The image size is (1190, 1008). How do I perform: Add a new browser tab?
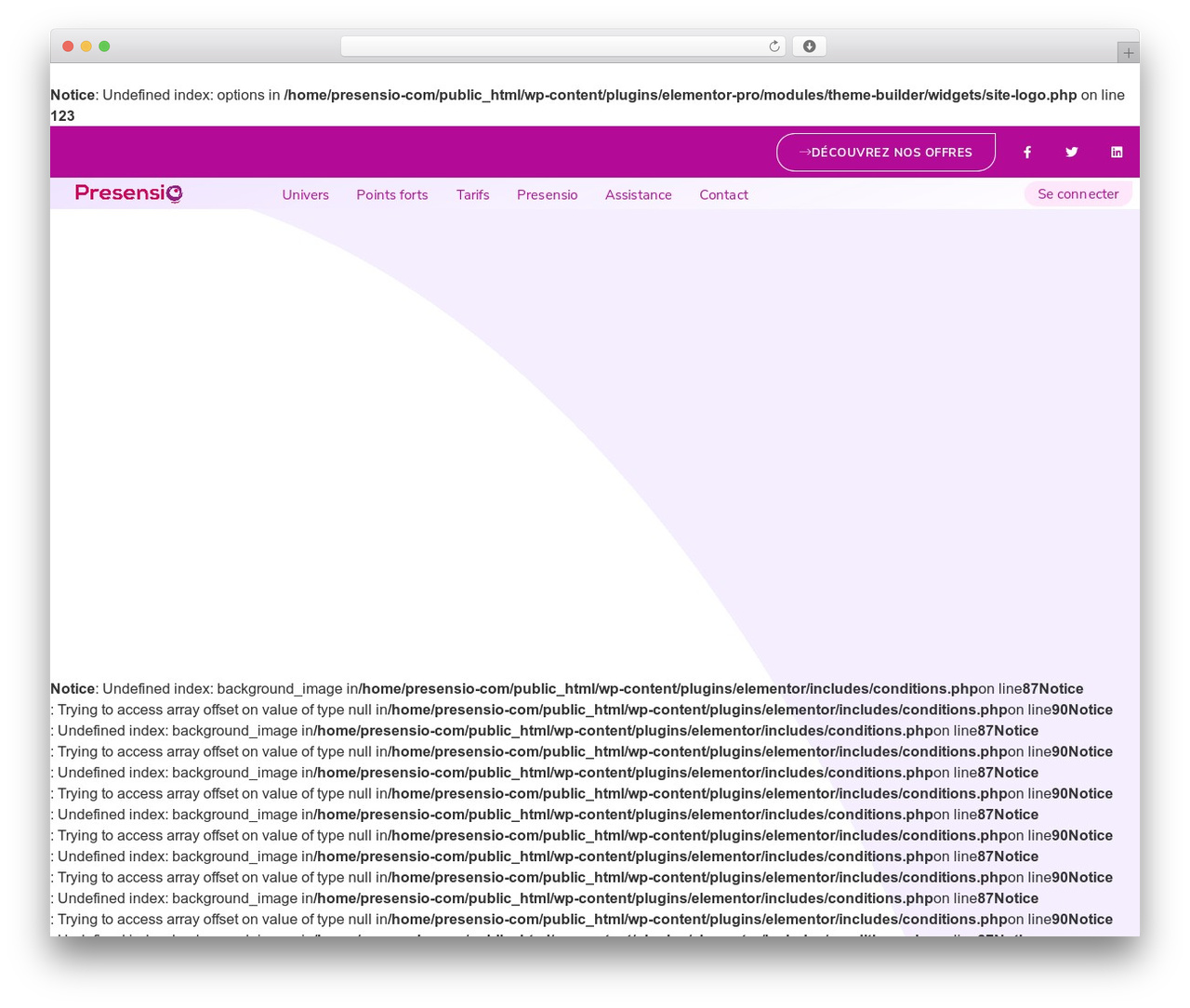pyautogui.click(x=1128, y=53)
